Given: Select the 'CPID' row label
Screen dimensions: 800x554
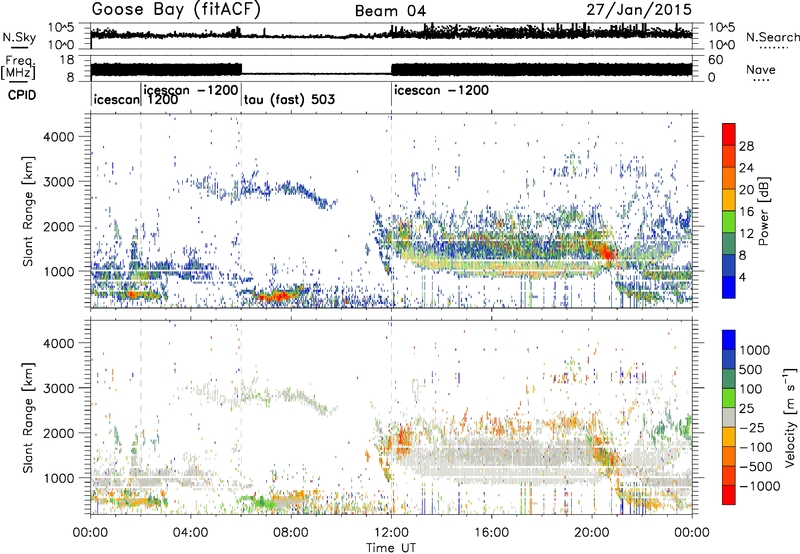Looking at the screenshot, I should (22, 95).
